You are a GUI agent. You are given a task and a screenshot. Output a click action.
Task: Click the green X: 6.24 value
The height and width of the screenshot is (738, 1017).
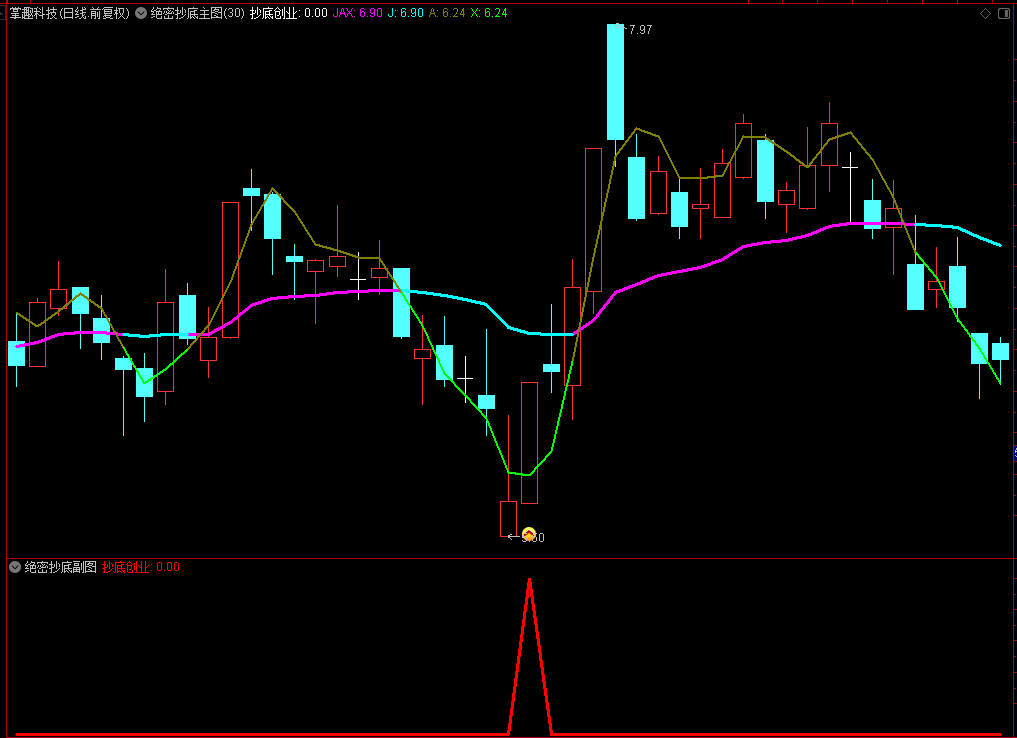pos(489,13)
